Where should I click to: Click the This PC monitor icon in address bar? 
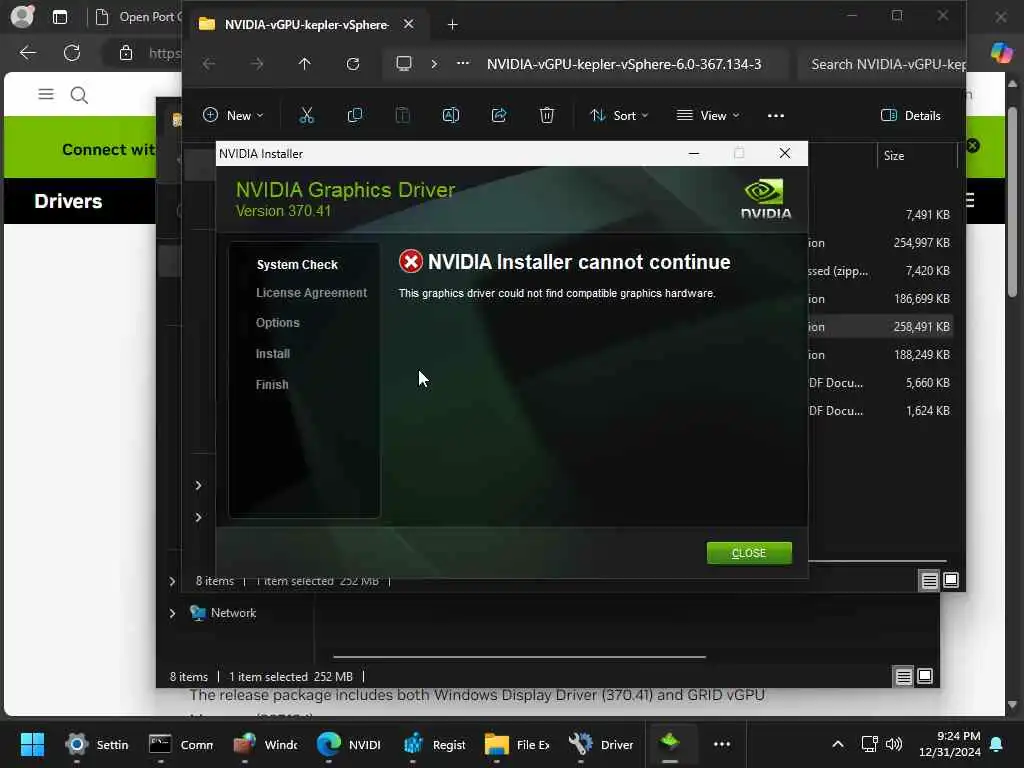404,64
